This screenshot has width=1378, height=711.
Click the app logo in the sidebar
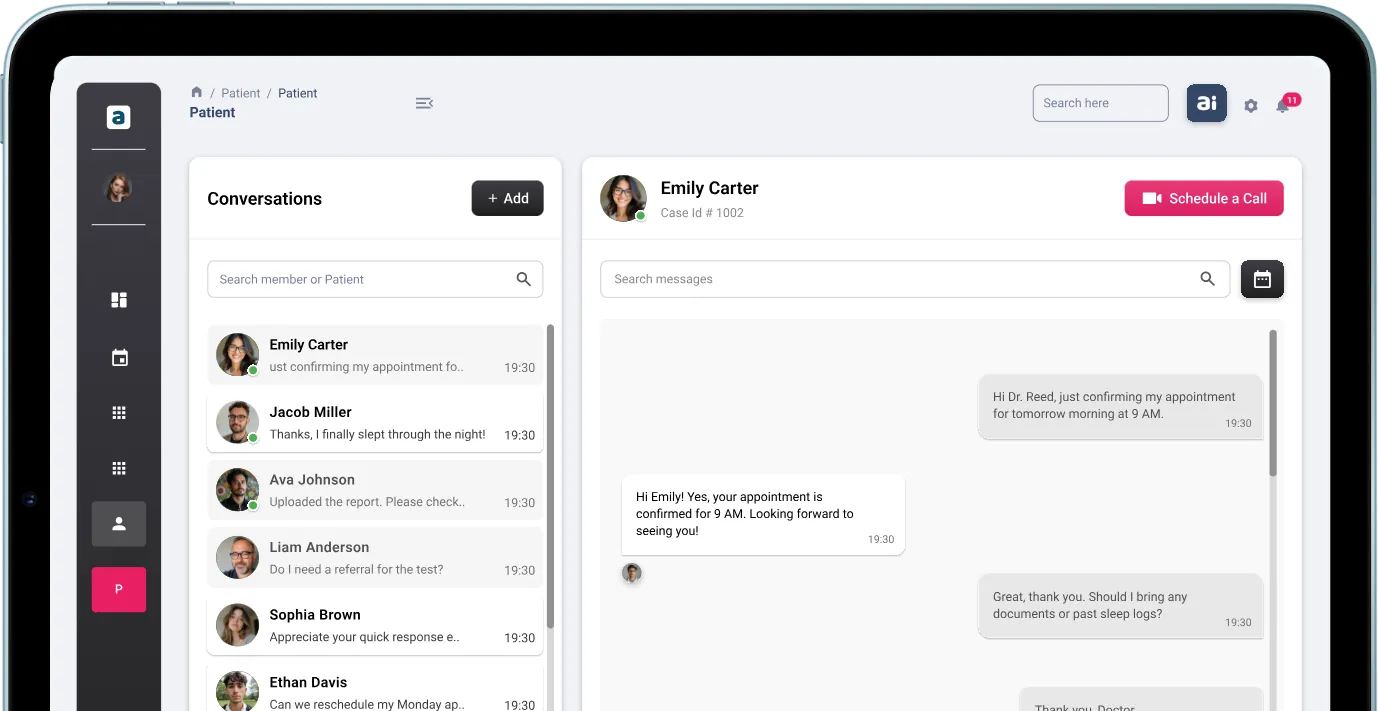[119, 117]
